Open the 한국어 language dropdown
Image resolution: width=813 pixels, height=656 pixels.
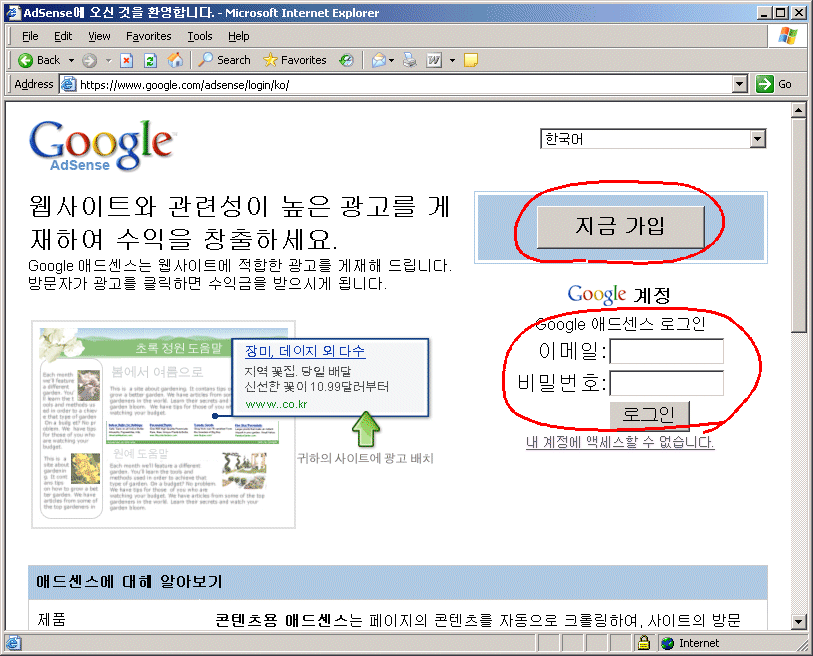pos(653,139)
